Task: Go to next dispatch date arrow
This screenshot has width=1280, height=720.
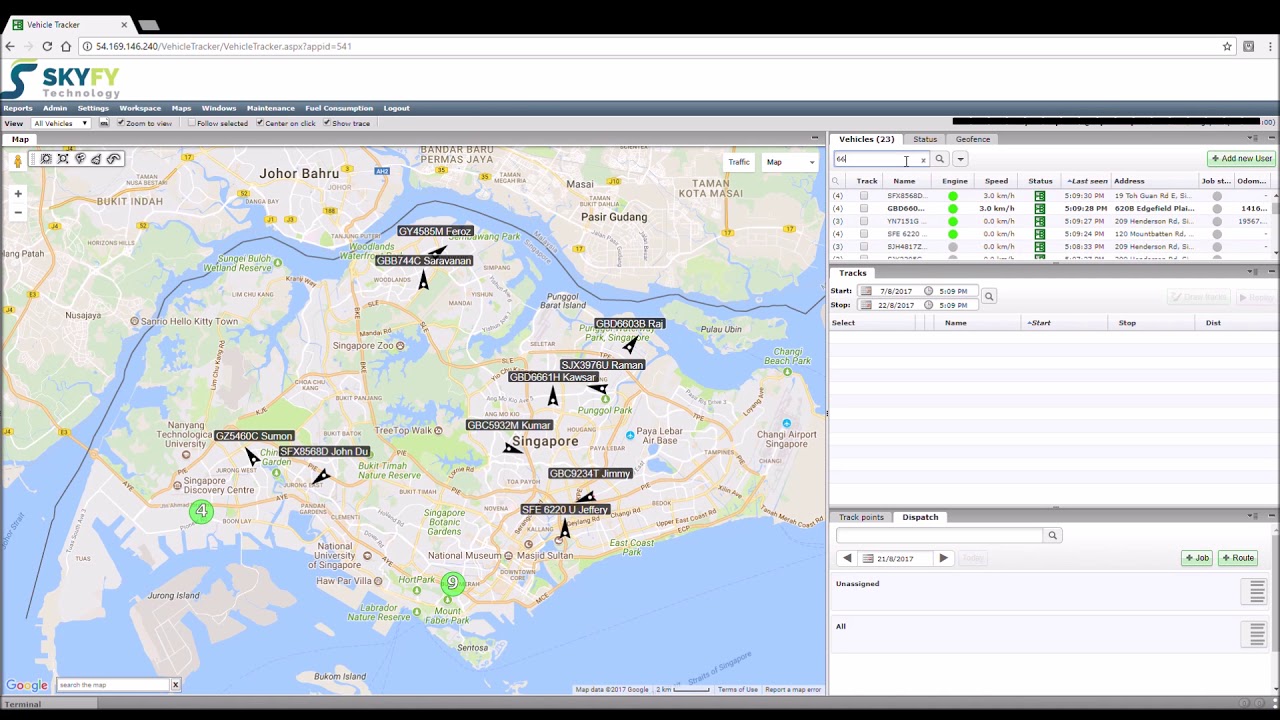Action: pos(943,558)
